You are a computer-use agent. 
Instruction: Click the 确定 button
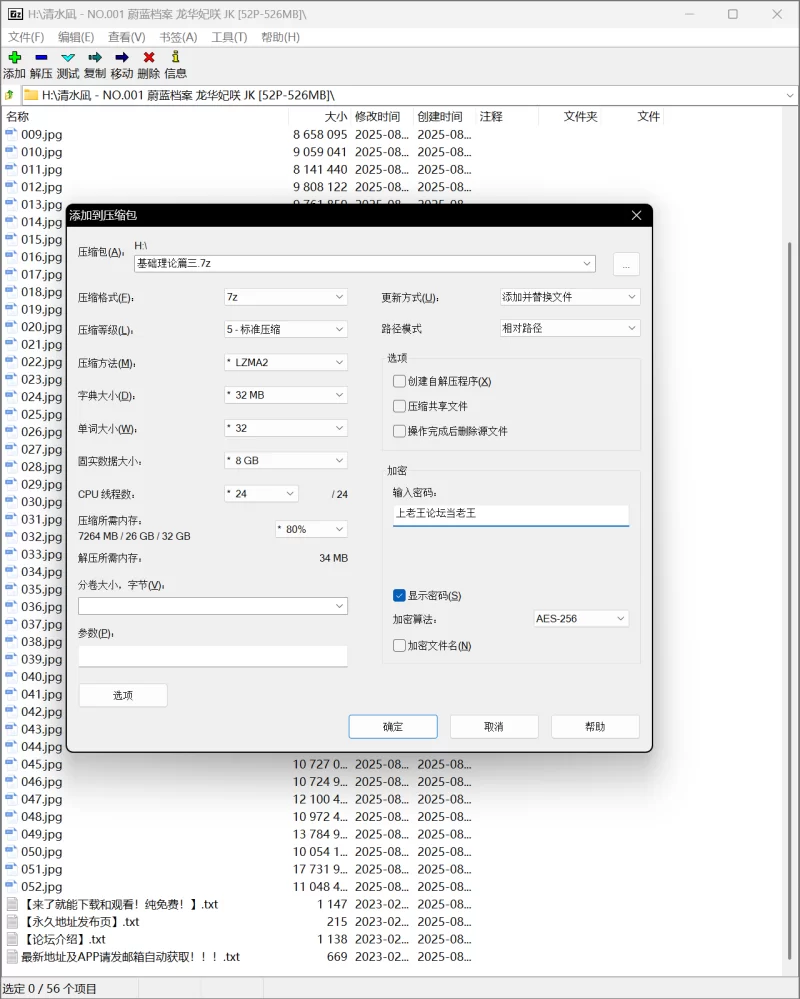tap(393, 726)
